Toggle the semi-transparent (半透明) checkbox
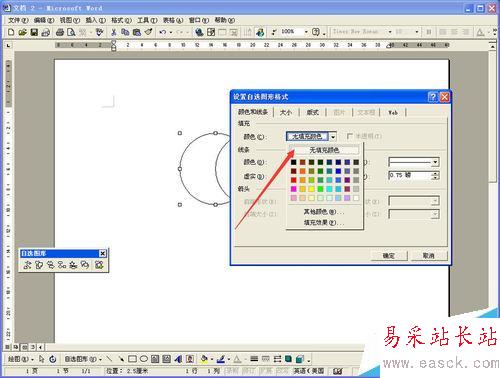 click(x=350, y=136)
